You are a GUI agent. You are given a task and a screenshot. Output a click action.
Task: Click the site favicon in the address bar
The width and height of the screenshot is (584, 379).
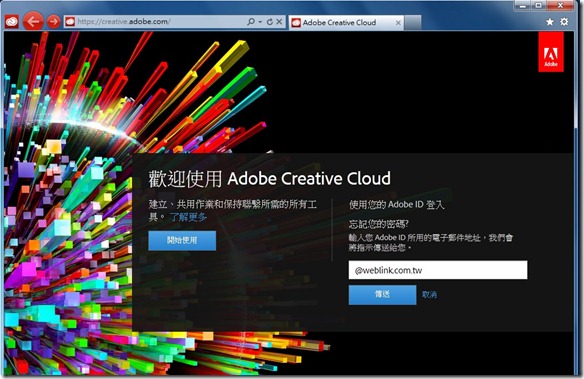[x=70, y=22]
